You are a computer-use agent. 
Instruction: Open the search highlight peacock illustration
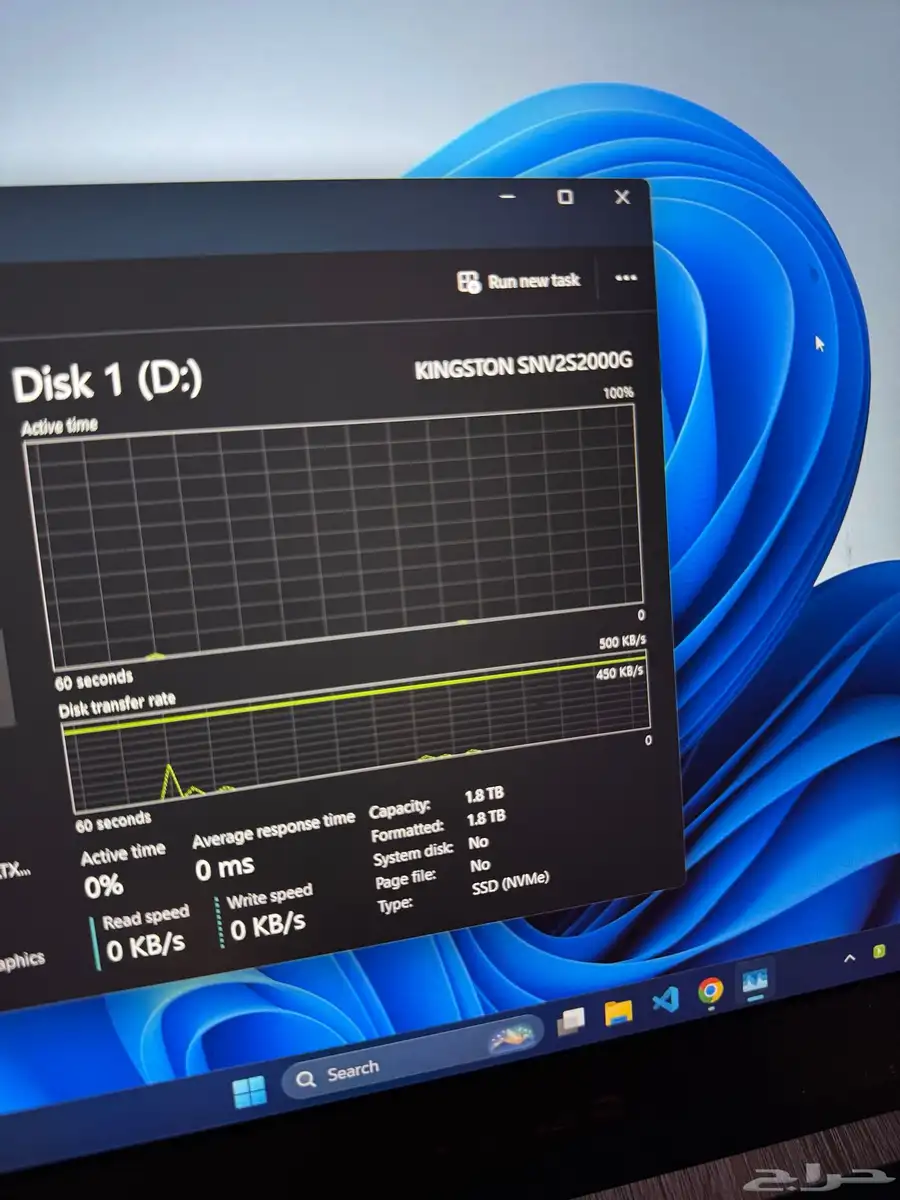pos(513,1039)
